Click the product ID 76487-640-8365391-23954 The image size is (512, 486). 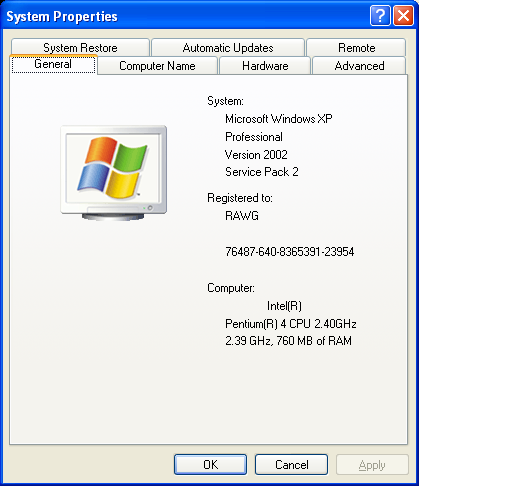[289, 252]
